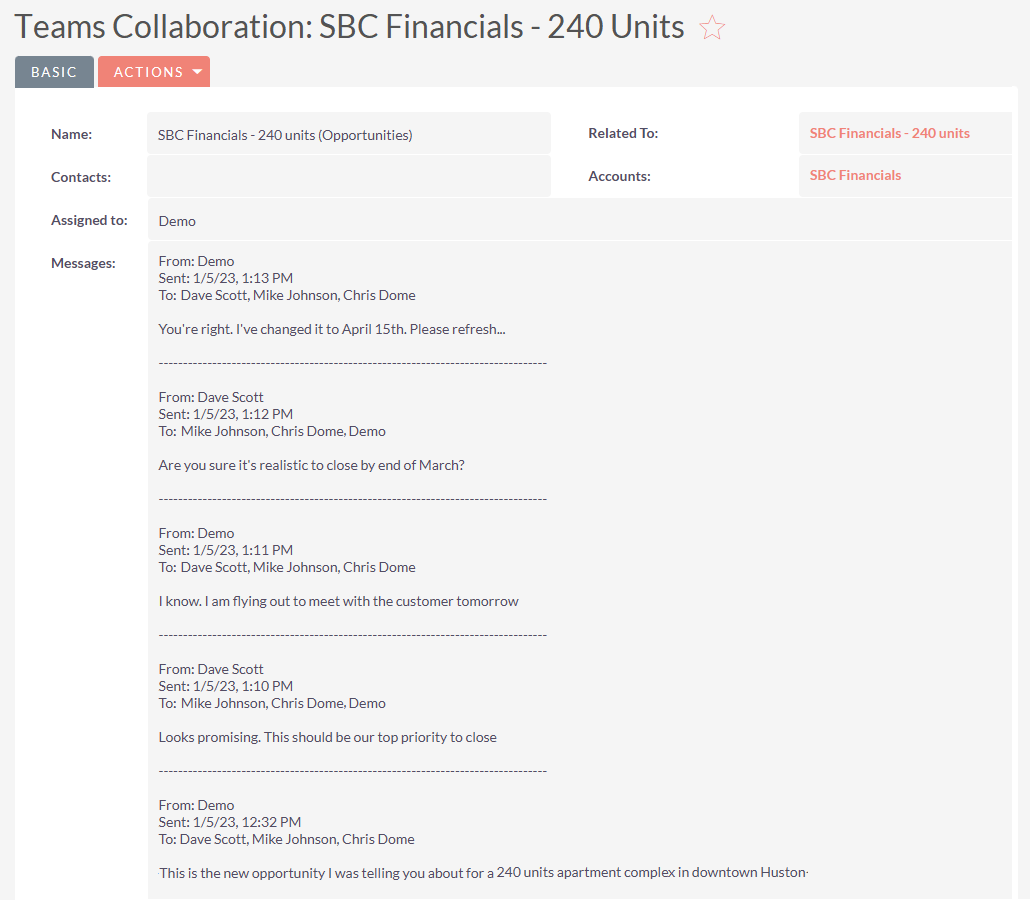1030x902 pixels.
Task: Click the 'Sent: 1/5/23, 1:10 PM' timestamp
Action: coord(226,686)
